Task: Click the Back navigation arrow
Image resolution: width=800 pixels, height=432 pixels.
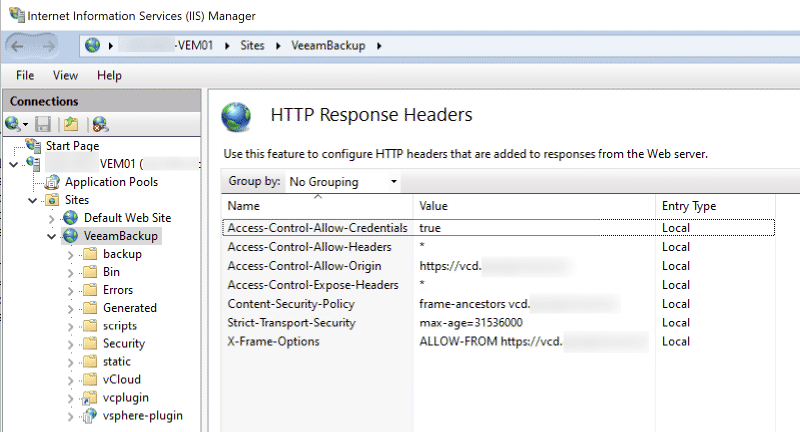Action: (17, 46)
